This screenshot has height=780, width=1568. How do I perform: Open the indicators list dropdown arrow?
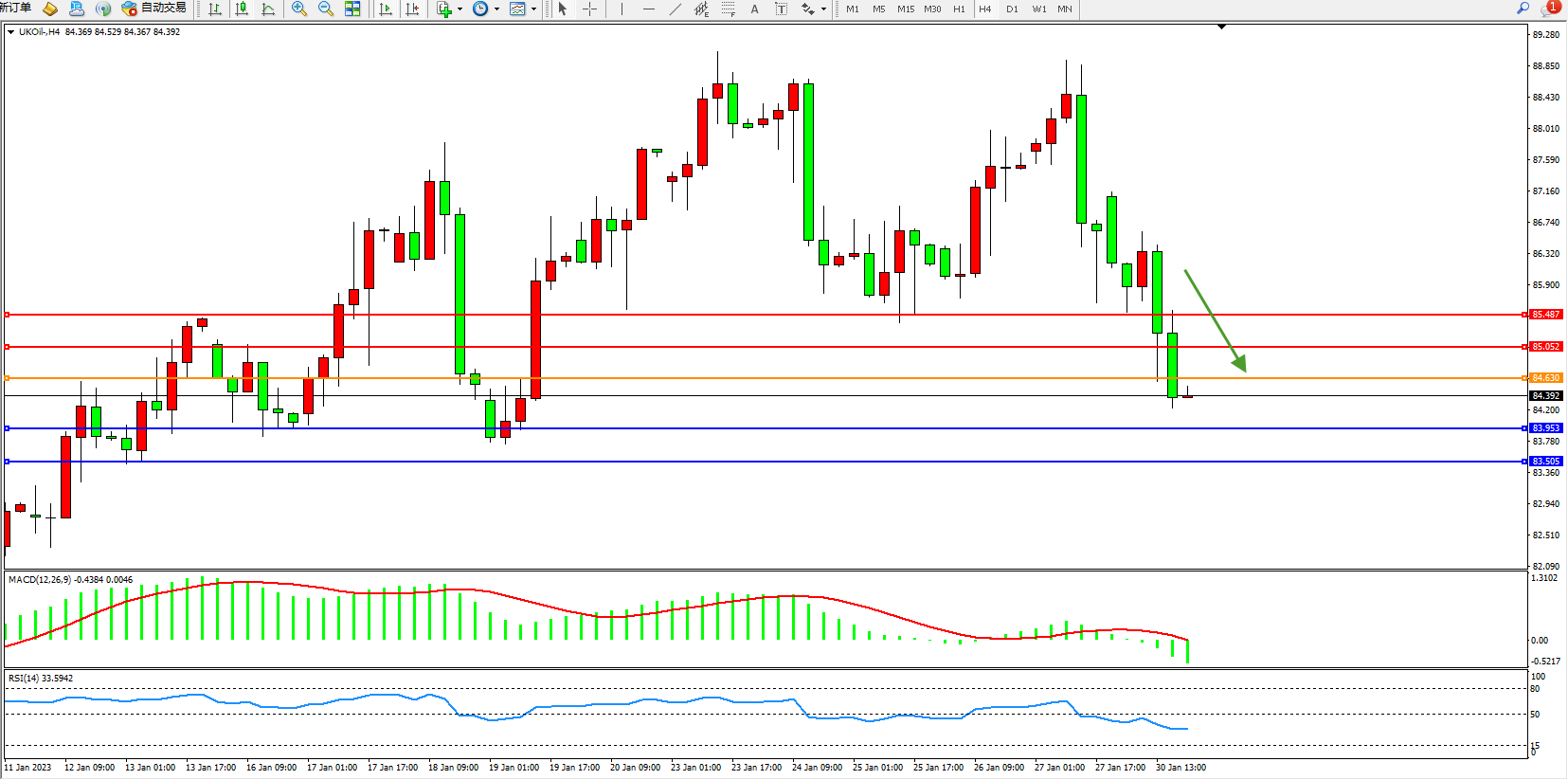(x=460, y=9)
